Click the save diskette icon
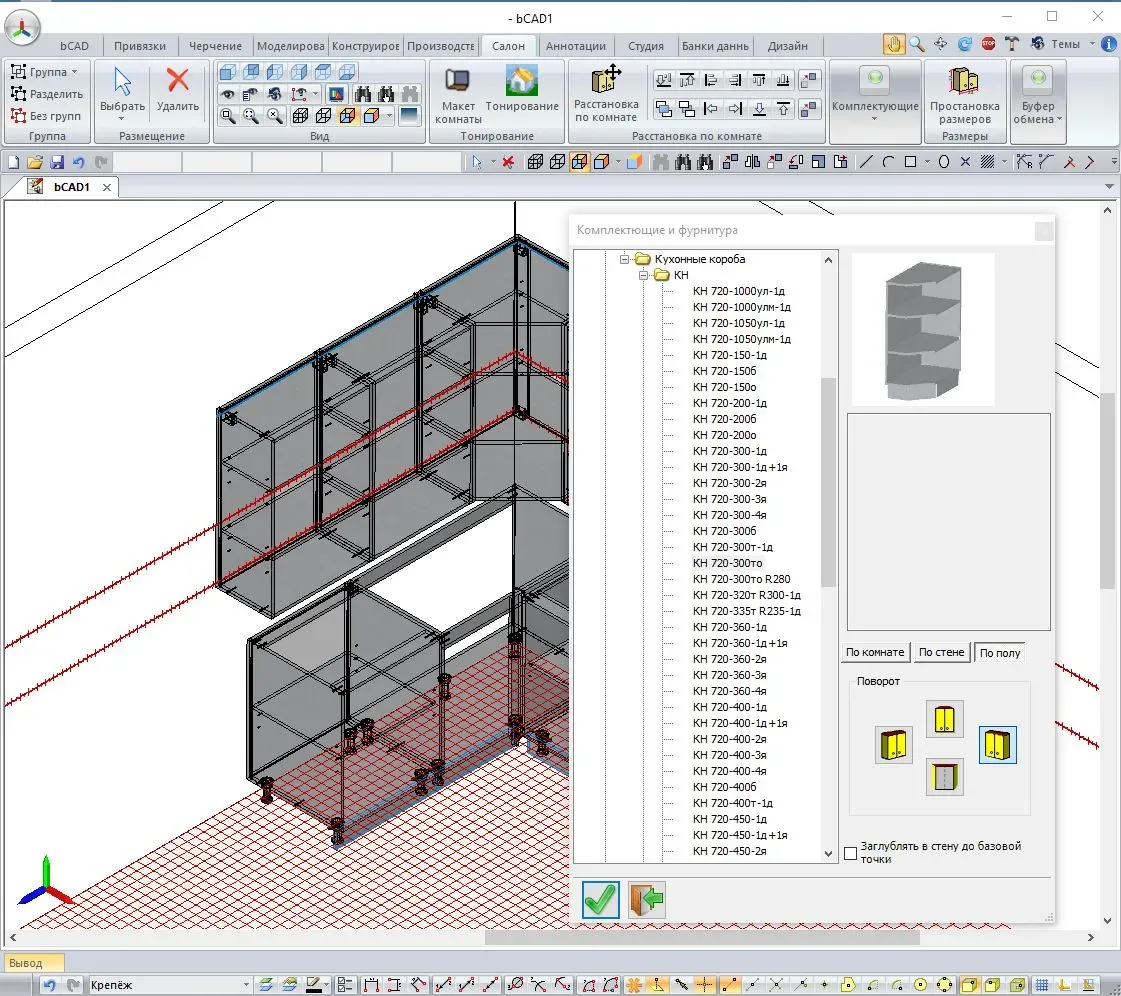 [57, 162]
